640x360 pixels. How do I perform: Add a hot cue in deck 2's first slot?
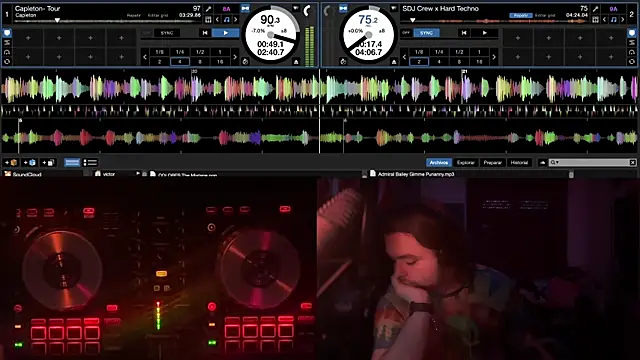click(x=518, y=38)
